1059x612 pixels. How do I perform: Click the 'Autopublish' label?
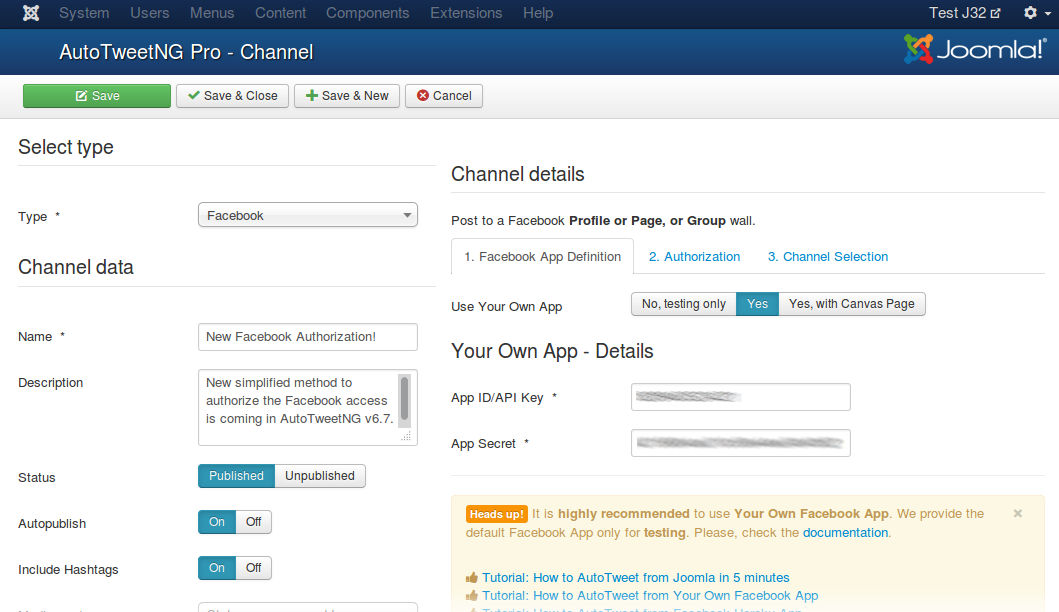[x=52, y=524]
